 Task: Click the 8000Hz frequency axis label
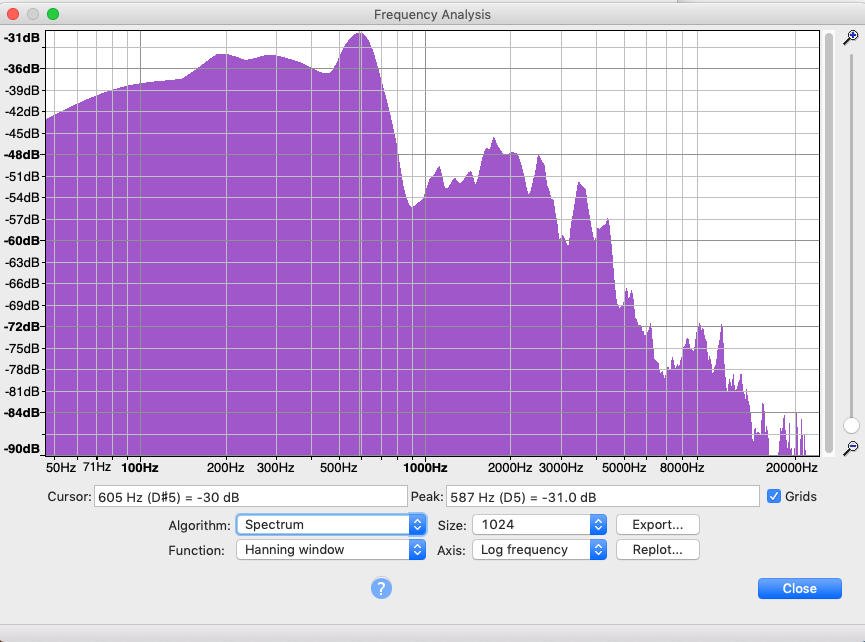(682, 468)
